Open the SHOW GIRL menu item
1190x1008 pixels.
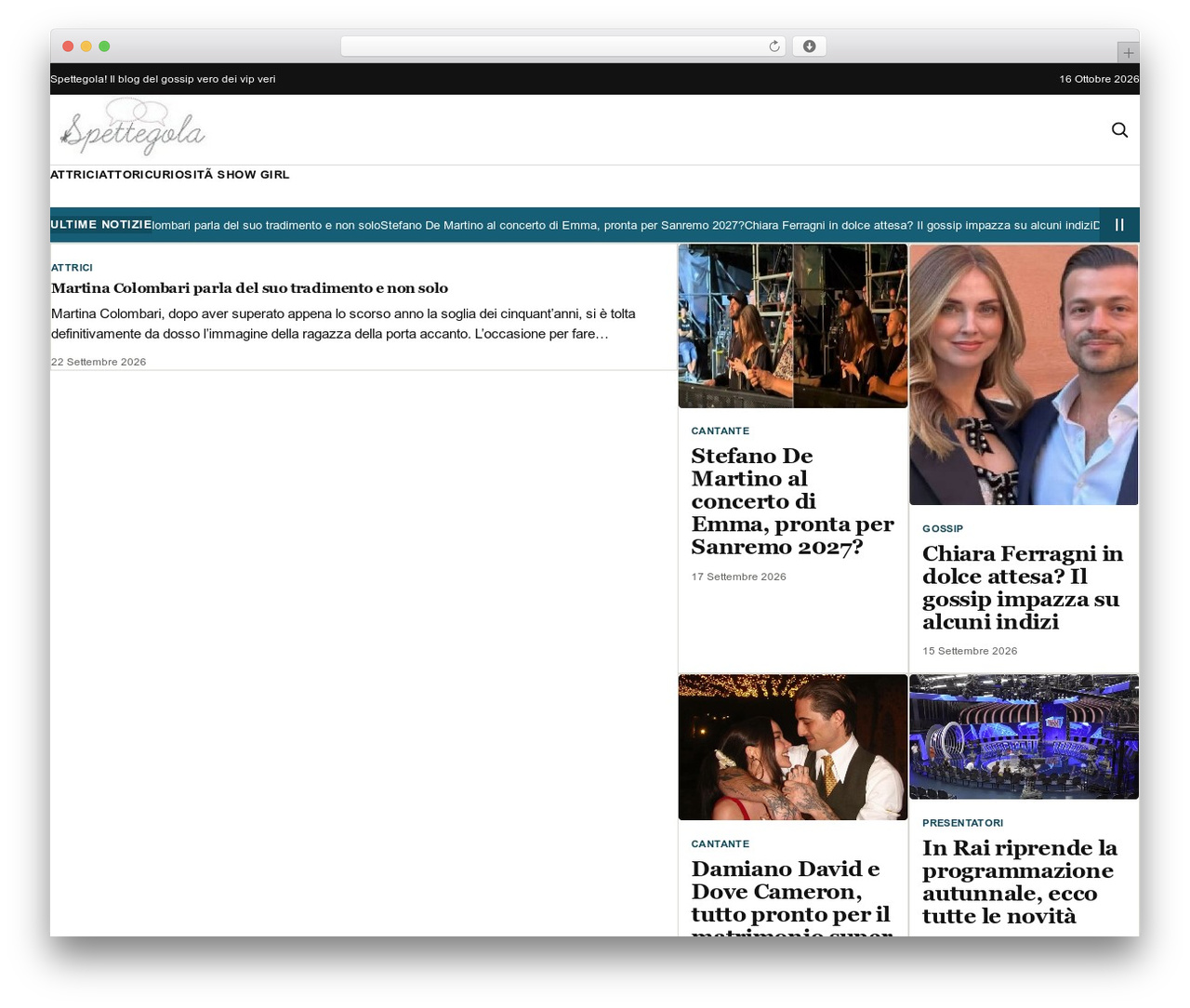[253, 175]
